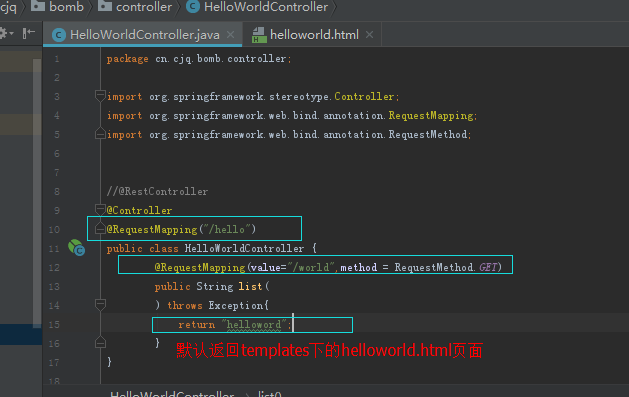
Task: Click the HTML file icon in the helloworld.html tab
Action: pyautogui.click(x=259, y=35)
